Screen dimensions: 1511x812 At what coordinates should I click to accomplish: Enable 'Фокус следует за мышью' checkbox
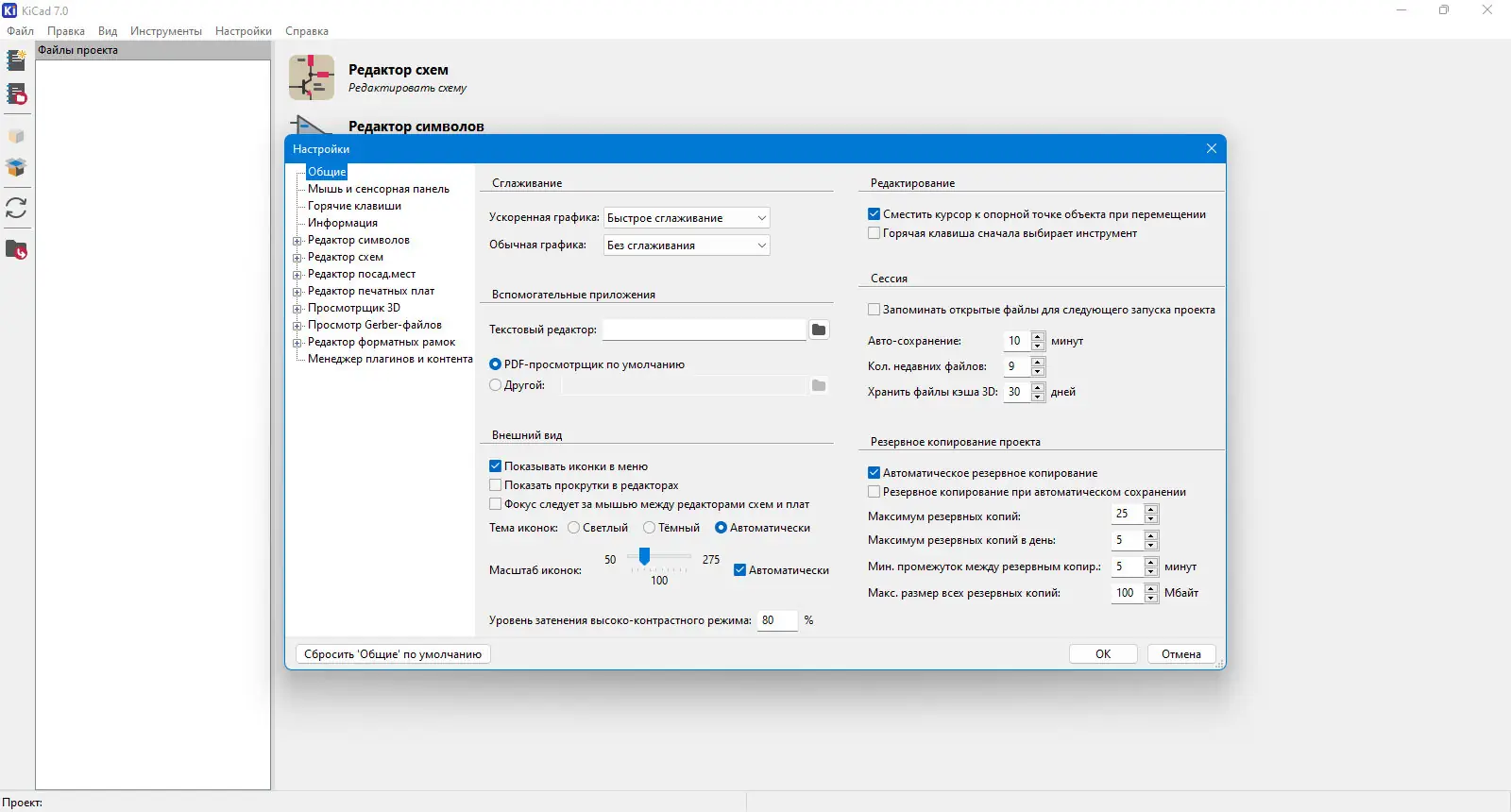495,504
